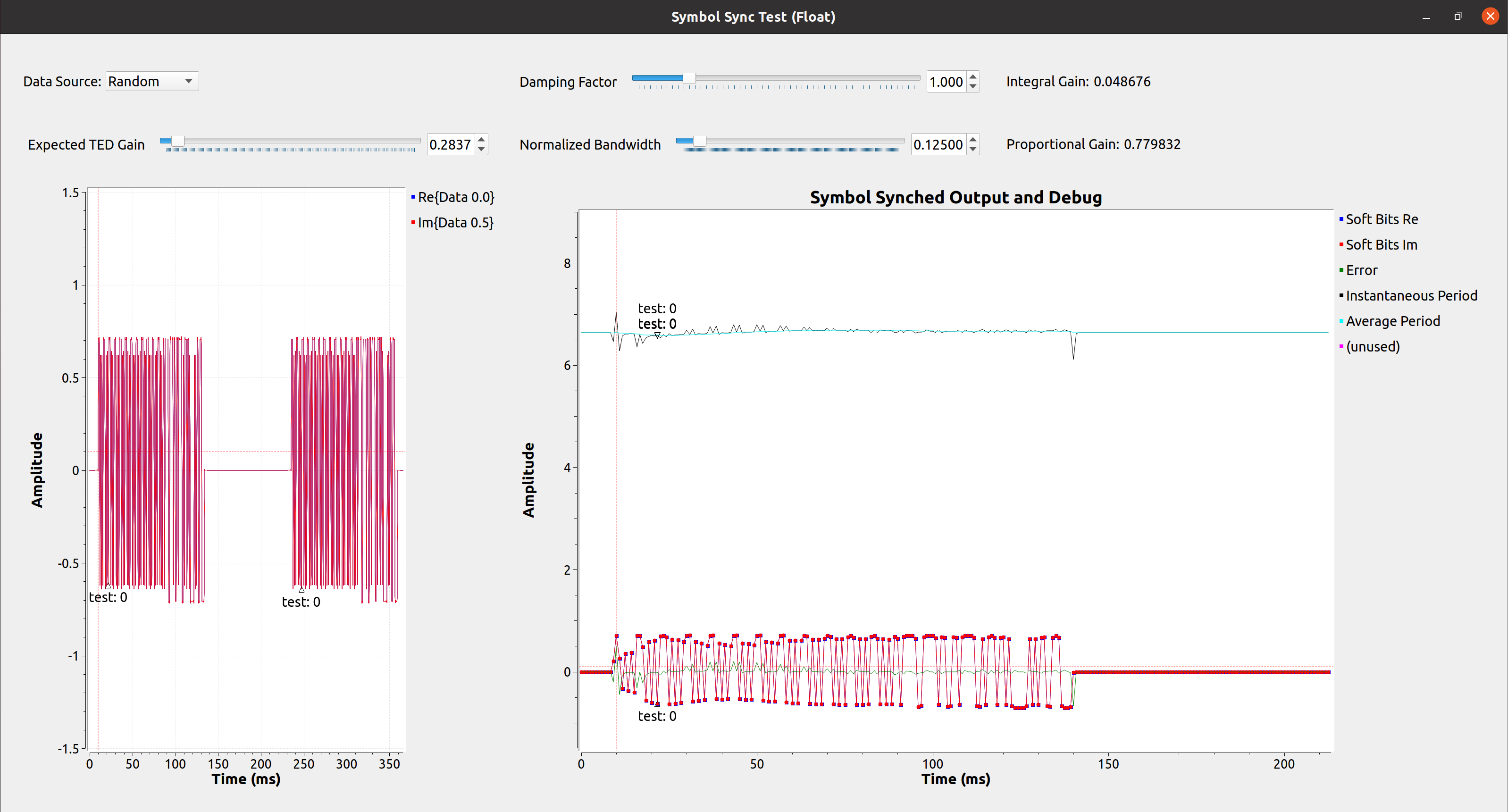This screenshot has width=1508, height=812.
Task: Increase Damping Factor with up arrow
Action: click(973, 77)
